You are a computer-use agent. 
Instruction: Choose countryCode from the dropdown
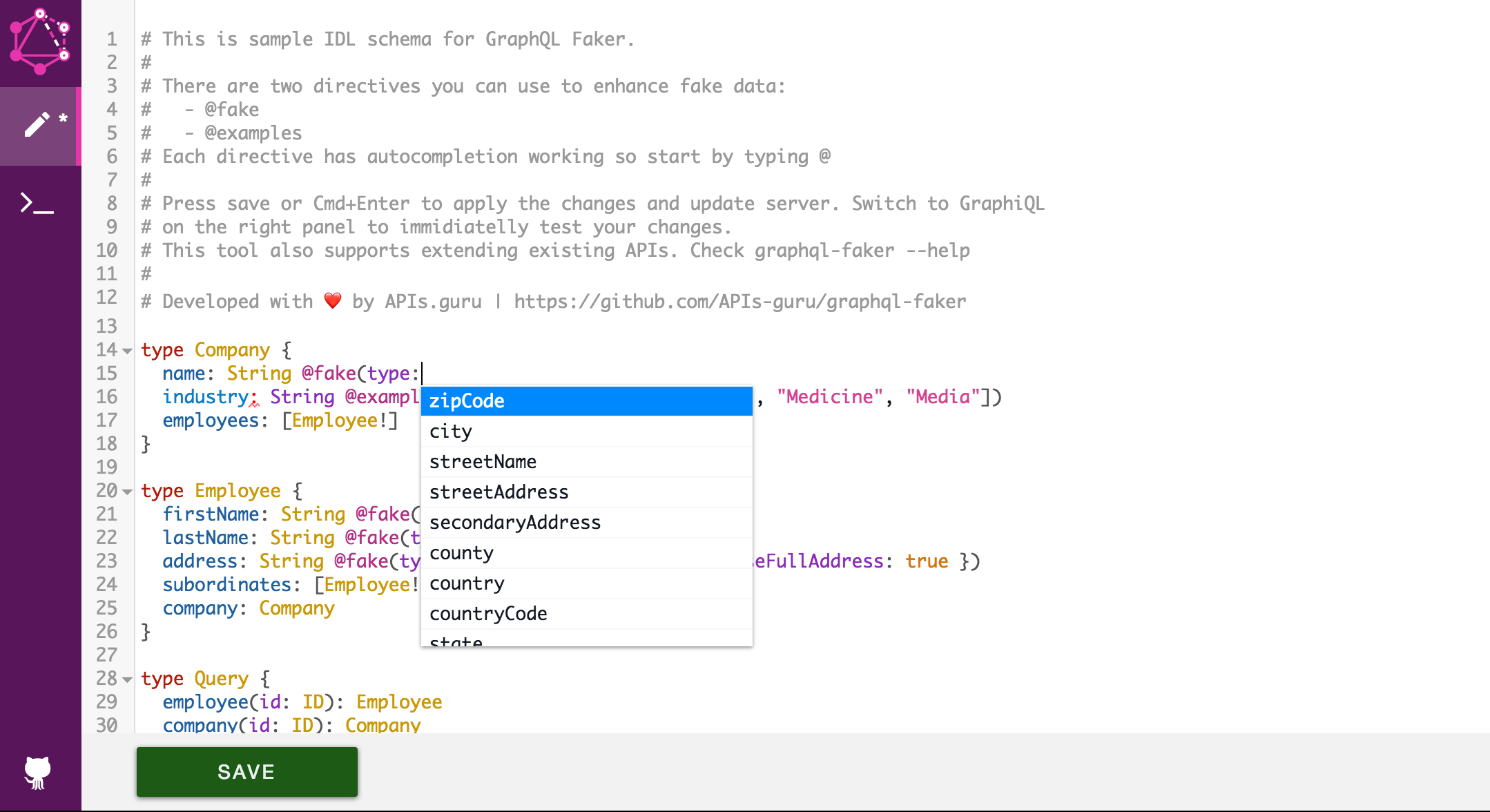tap(586, 614)
